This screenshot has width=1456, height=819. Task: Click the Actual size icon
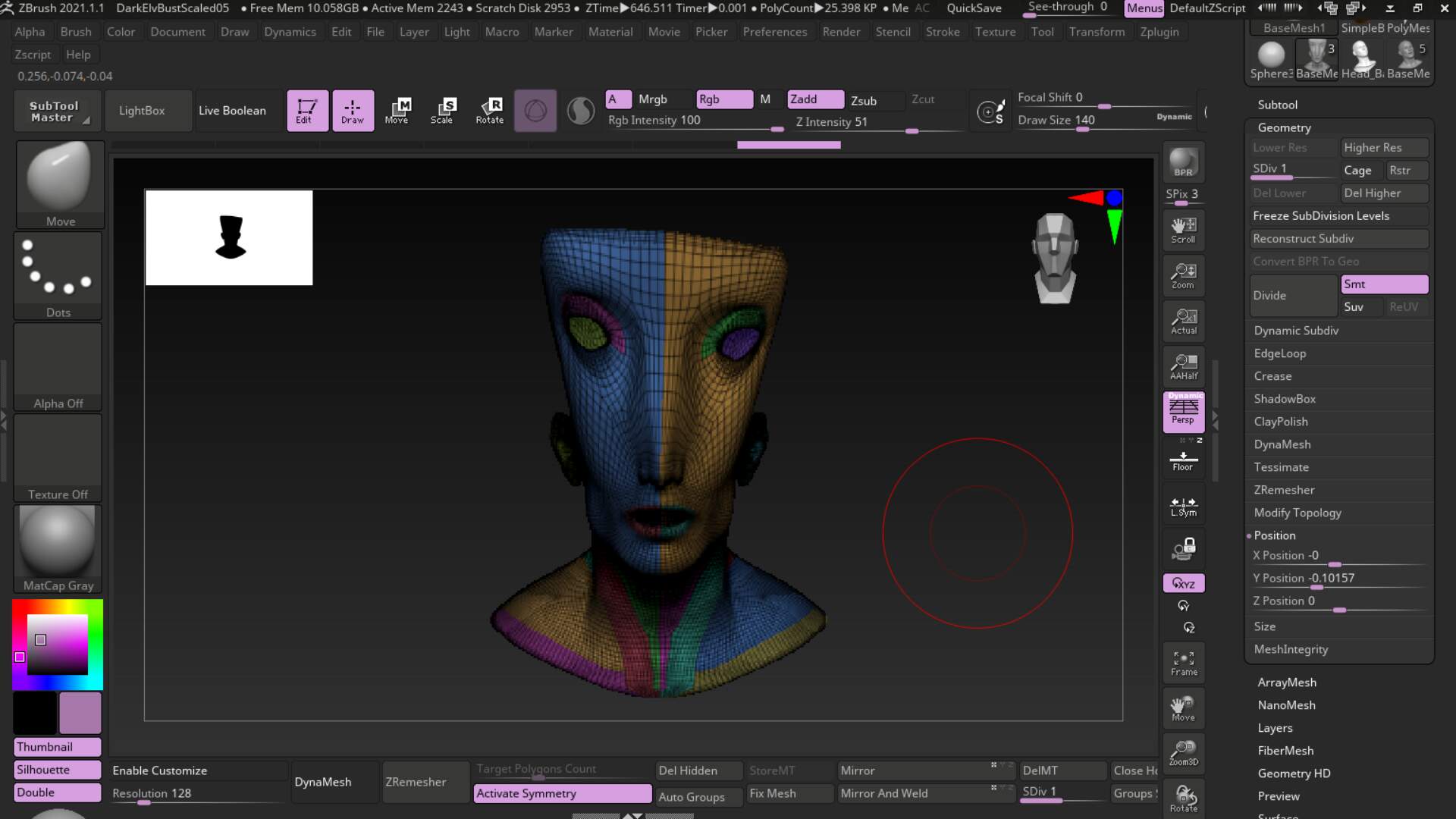point(1183,321)
